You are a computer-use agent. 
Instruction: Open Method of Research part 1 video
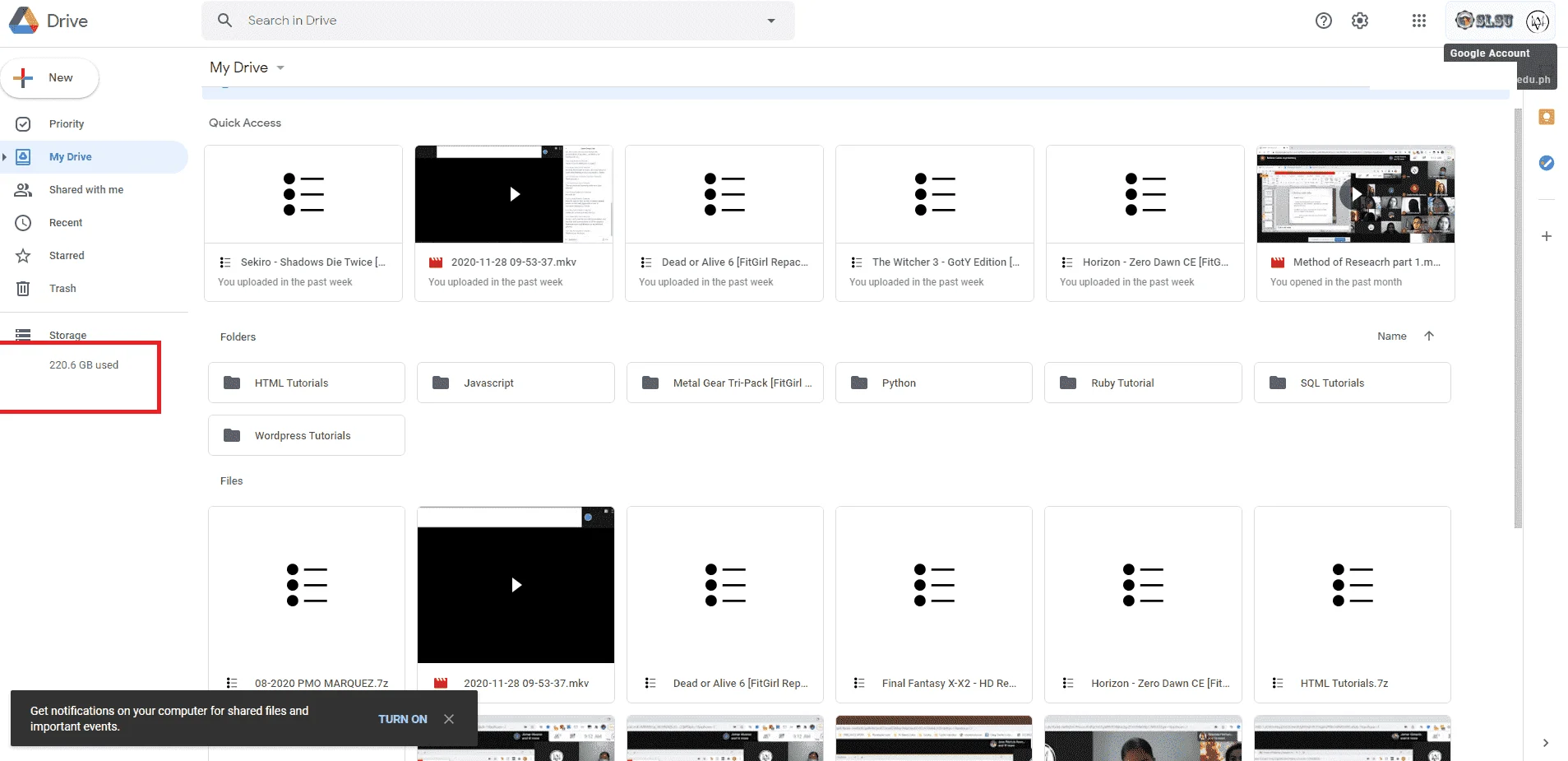coord(1356,224)
